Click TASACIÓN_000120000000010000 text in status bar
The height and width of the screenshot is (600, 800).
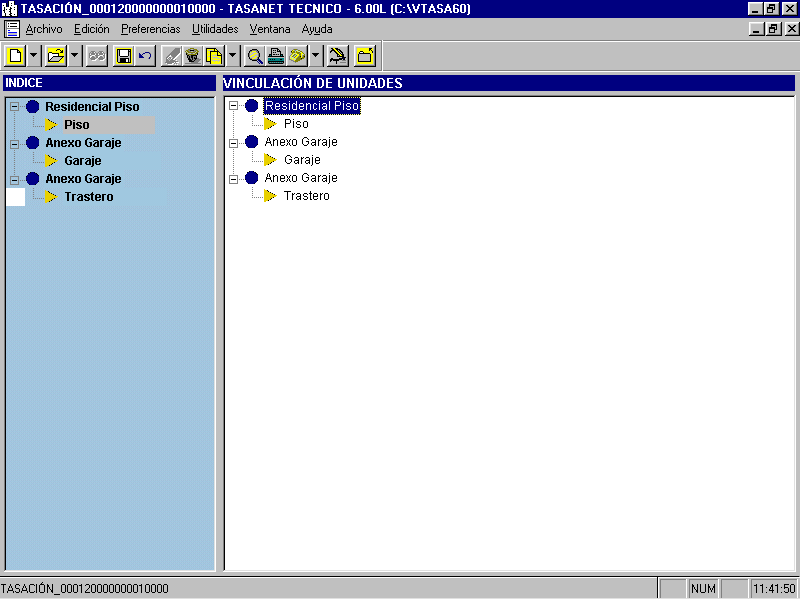85,588
